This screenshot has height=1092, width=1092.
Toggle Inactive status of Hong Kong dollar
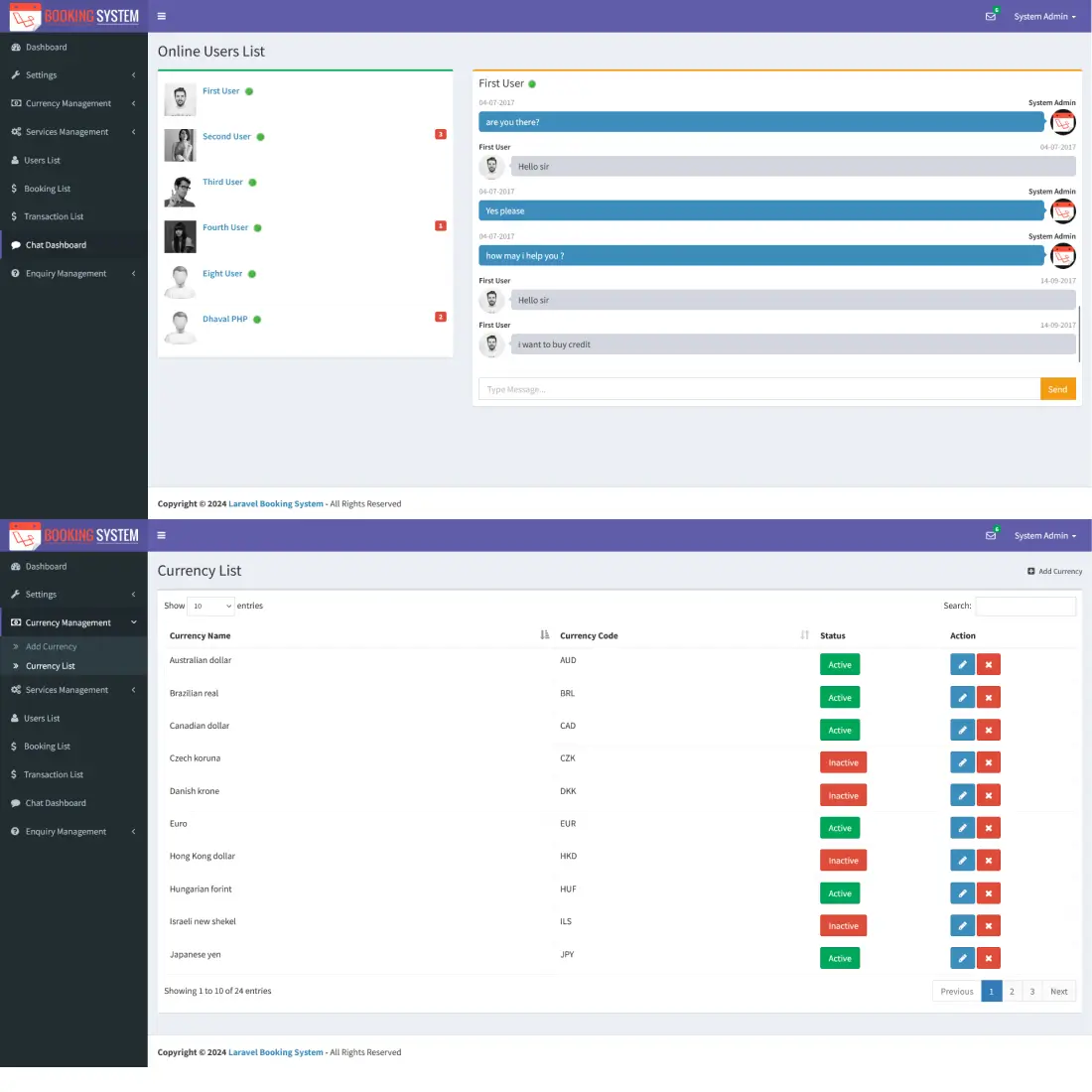point(843,860)
